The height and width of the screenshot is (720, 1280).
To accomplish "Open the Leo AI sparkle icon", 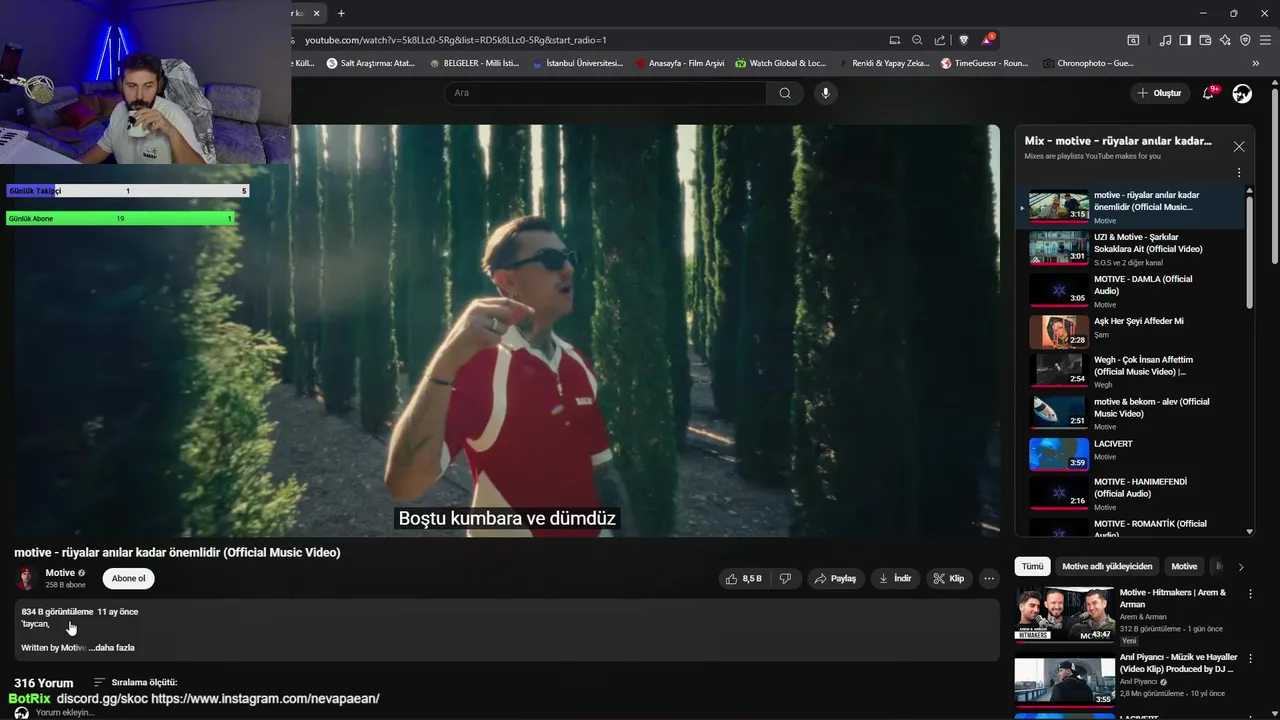I will (1225, 40).
